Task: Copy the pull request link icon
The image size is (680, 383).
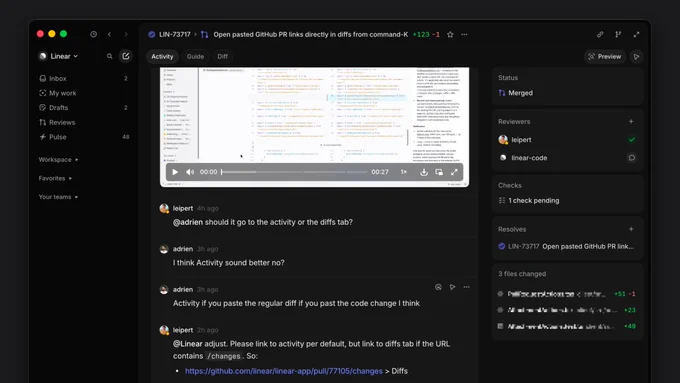Action: [600, 34]
